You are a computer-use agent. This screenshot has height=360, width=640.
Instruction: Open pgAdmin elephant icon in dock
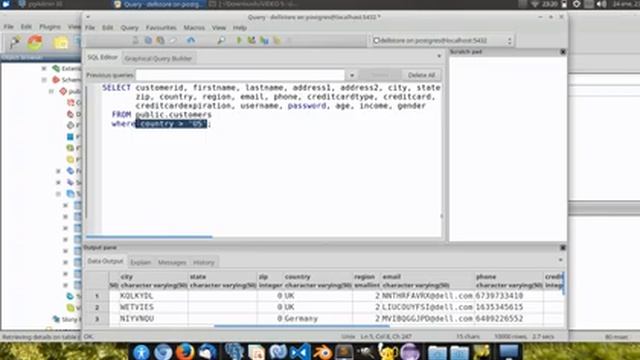[234, 351]
